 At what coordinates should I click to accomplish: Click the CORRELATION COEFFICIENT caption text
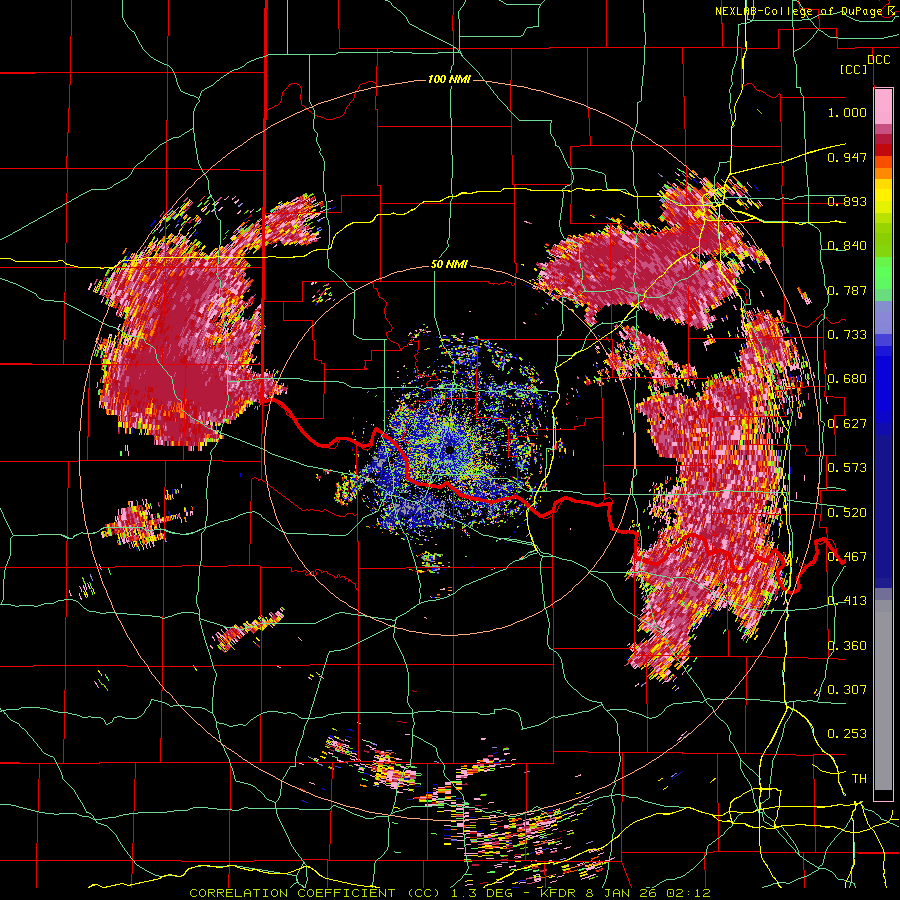(292, 893)
